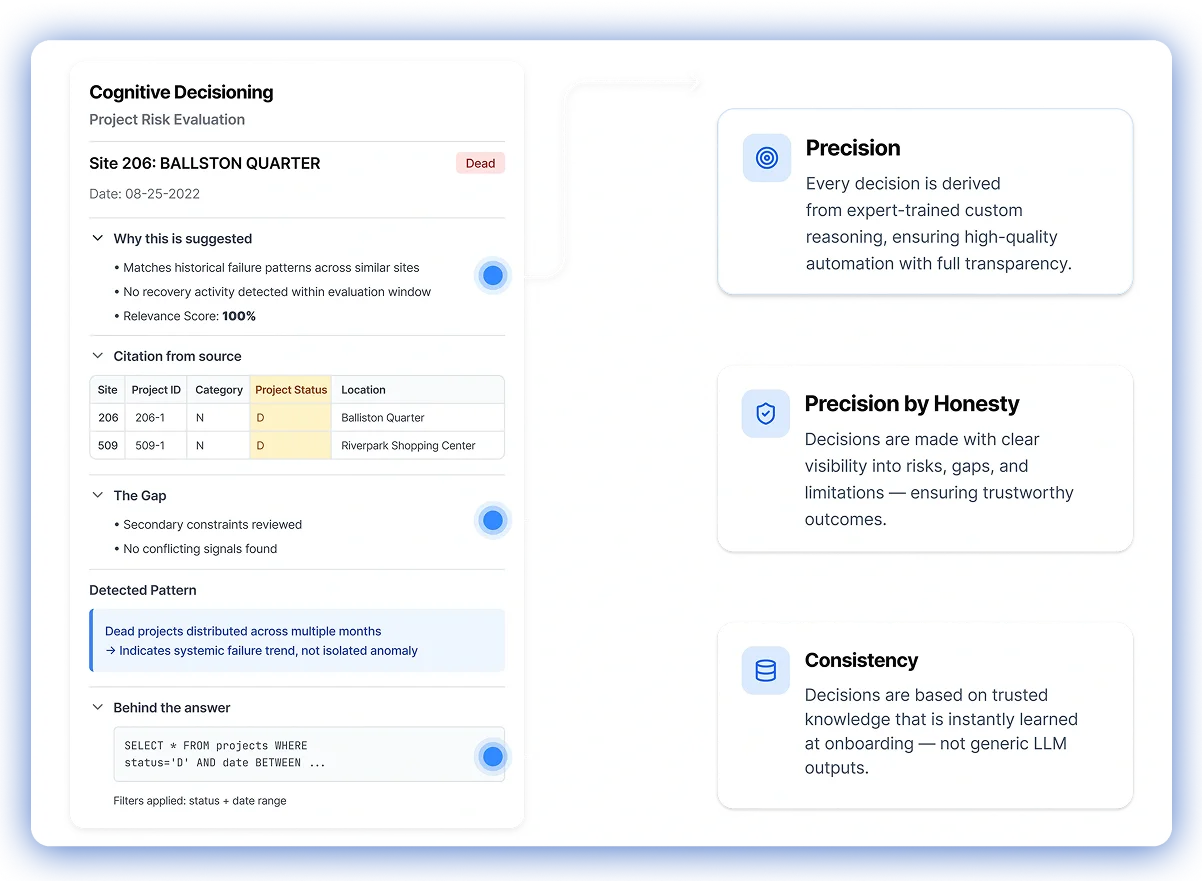Click Filters applied: status + date range text

point(200,800)
